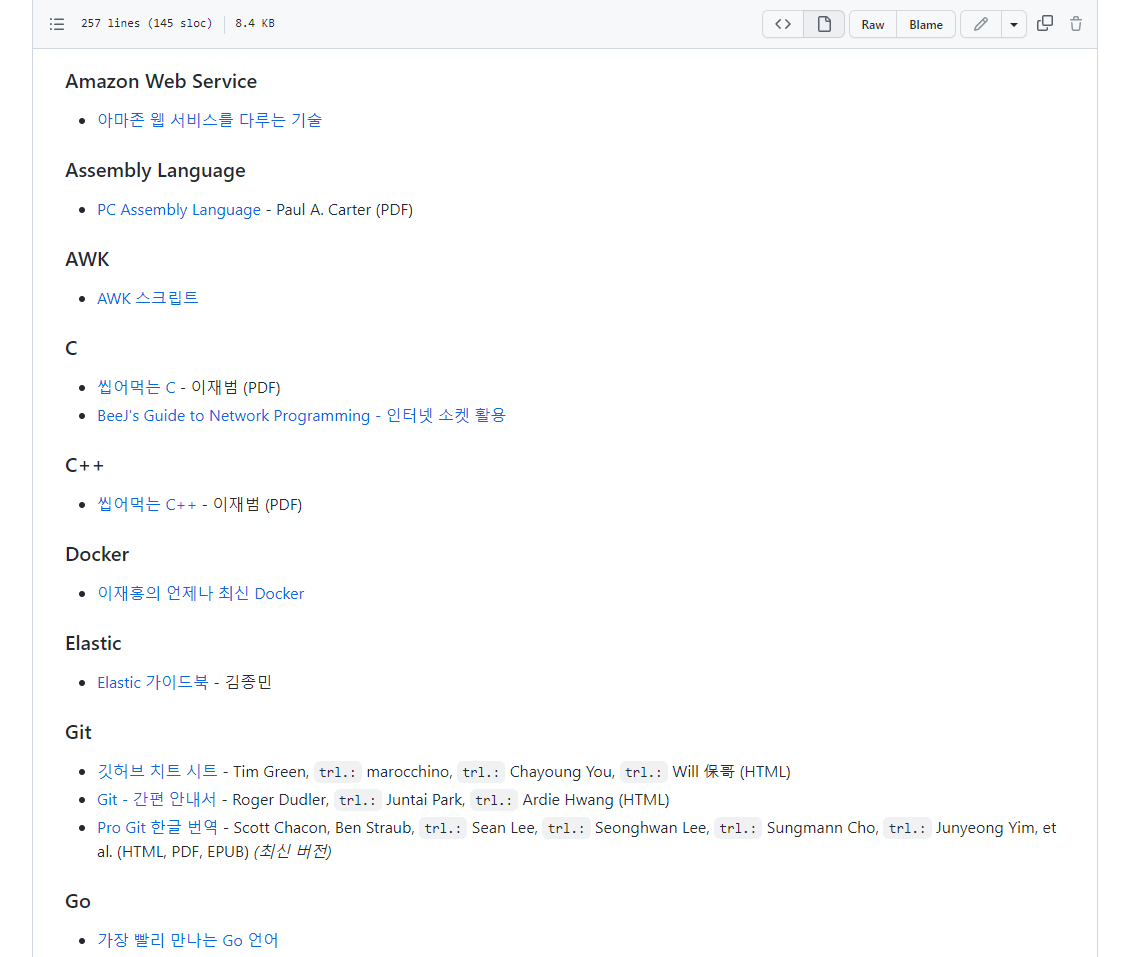Open 이재홍의 언제나 최신 Docker link
Image resolution: width=1130 pixels, height=957 pixels.
pyautogui.click(x=200, y=593)
